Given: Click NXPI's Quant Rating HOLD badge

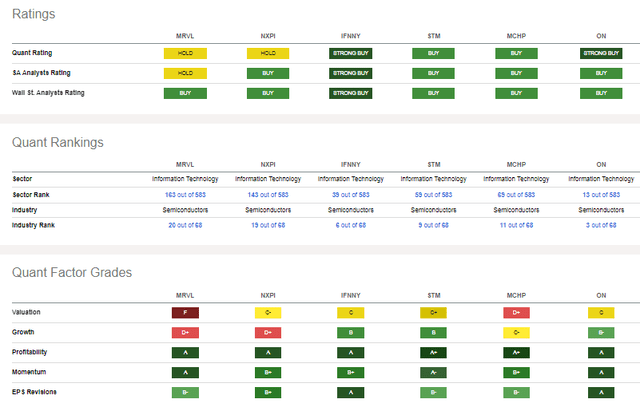Looking at the screenshot, I should click(268, 53).
